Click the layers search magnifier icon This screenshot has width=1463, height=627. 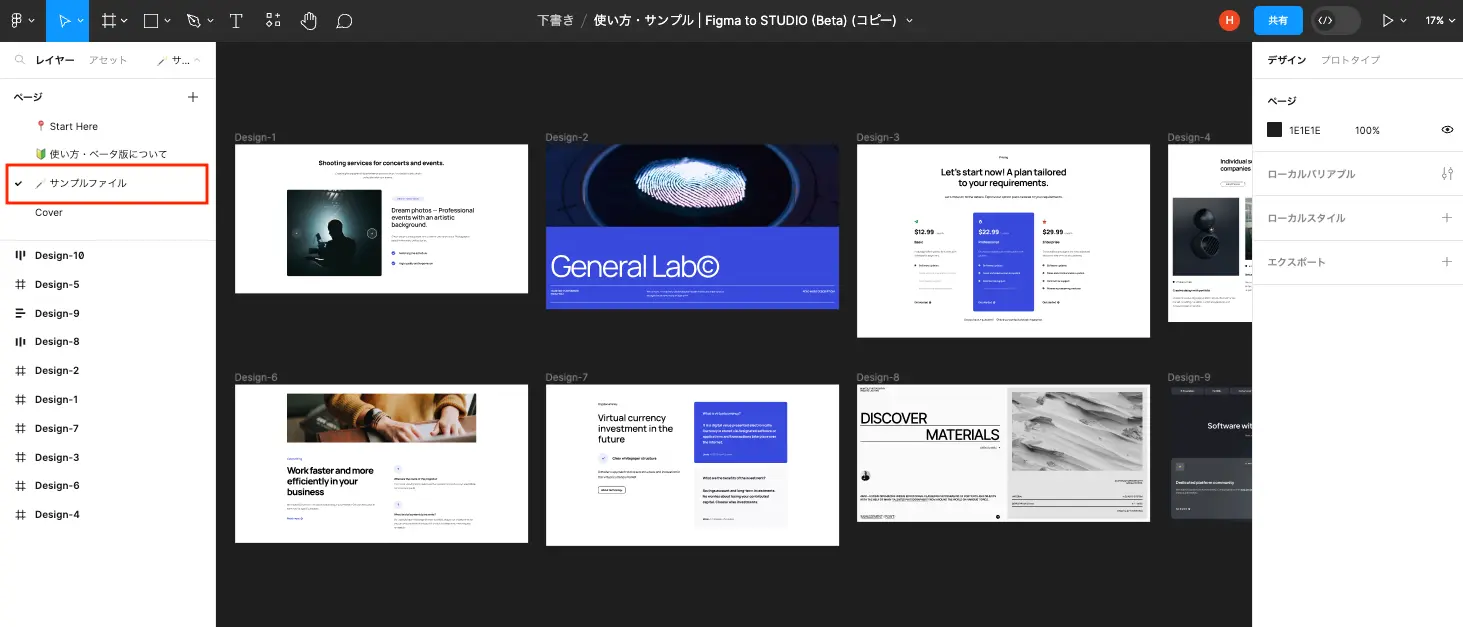tap(19, 60)
